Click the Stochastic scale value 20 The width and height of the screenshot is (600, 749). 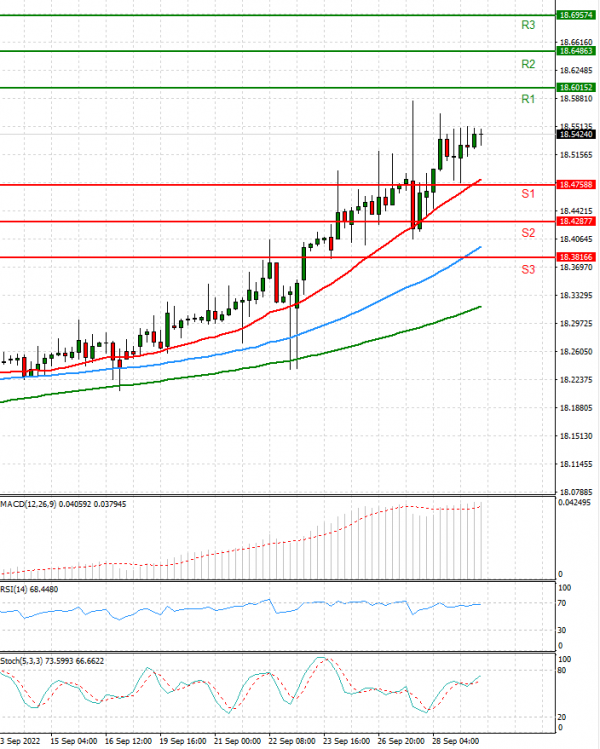coord(562,717)
